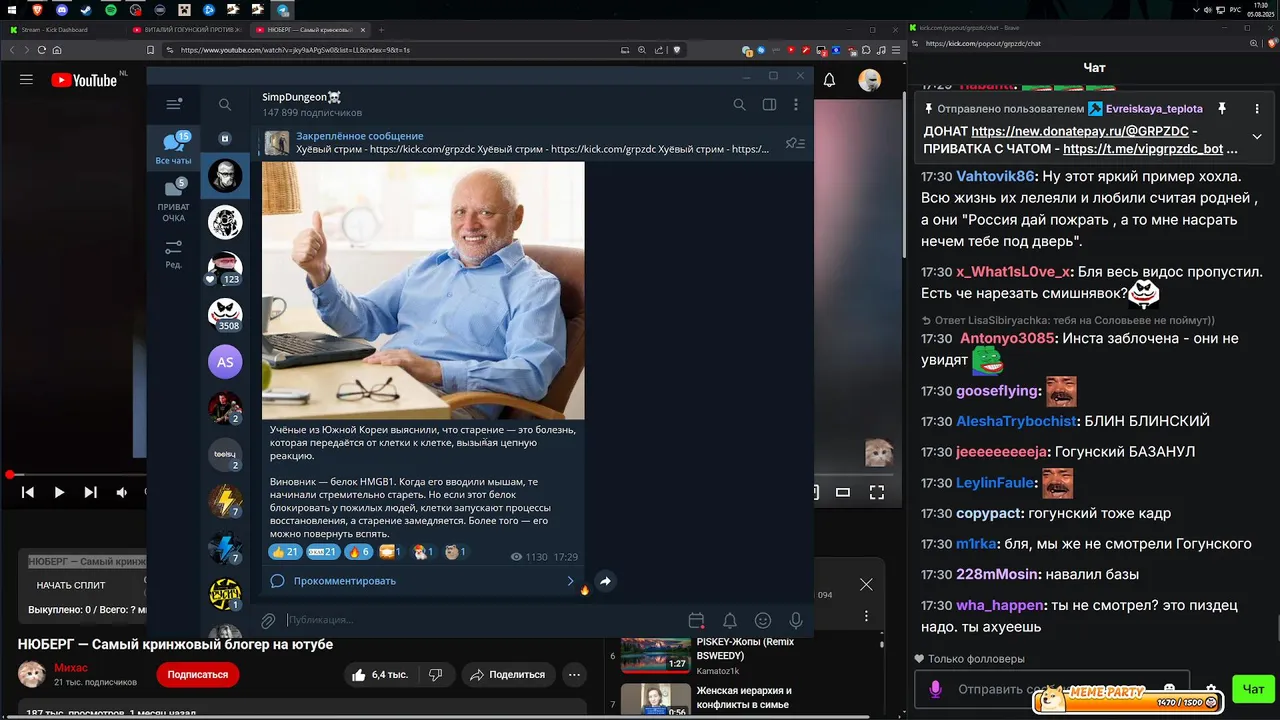Select the ПРИВАТОЧКА folder
The image size is (1280, 720).
pyautogui.click(x=174, y=201)
